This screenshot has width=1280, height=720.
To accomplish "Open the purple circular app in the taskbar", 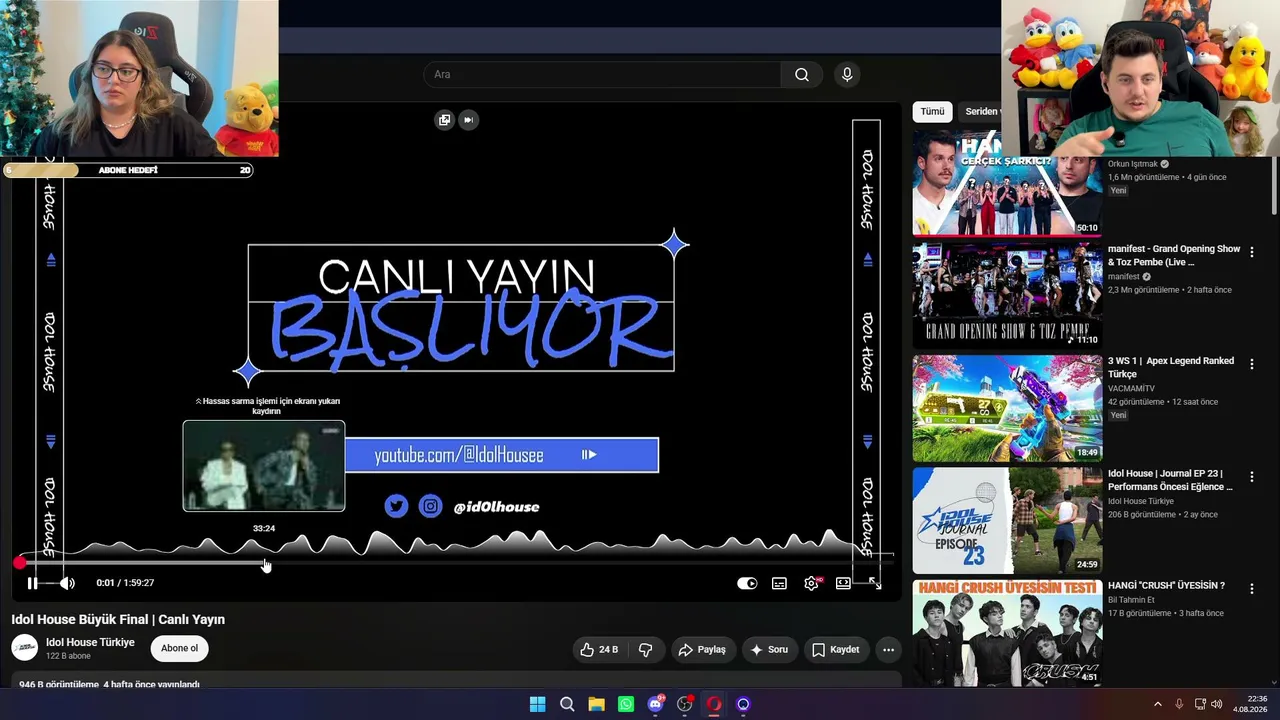I will tap(743, 704).
